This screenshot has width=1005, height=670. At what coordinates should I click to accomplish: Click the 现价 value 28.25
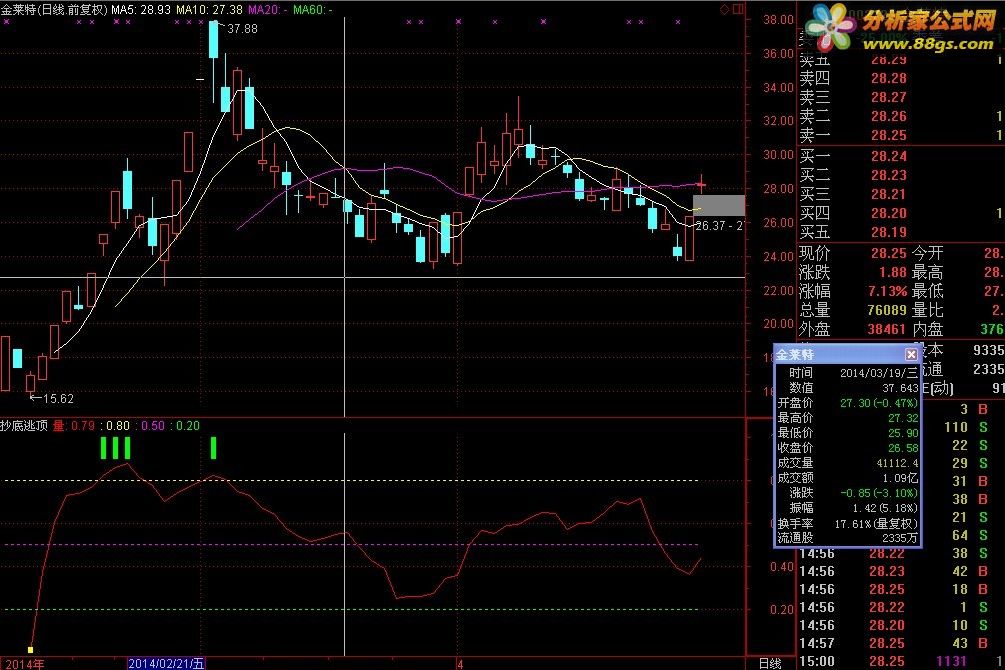(x=888, y=253)
